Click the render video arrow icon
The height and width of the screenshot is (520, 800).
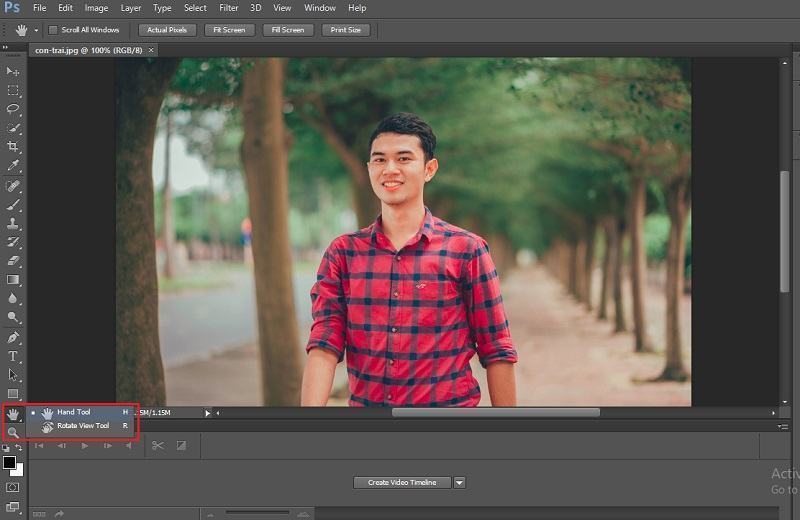(59, 514)
